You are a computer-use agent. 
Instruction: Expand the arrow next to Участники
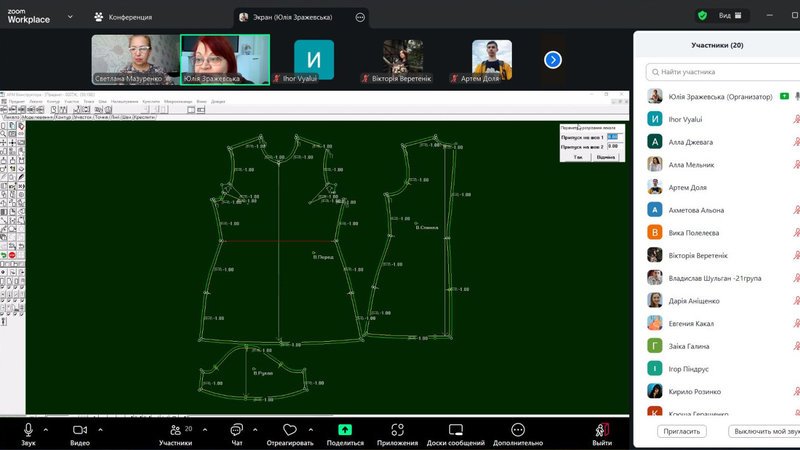coord(205,428)
